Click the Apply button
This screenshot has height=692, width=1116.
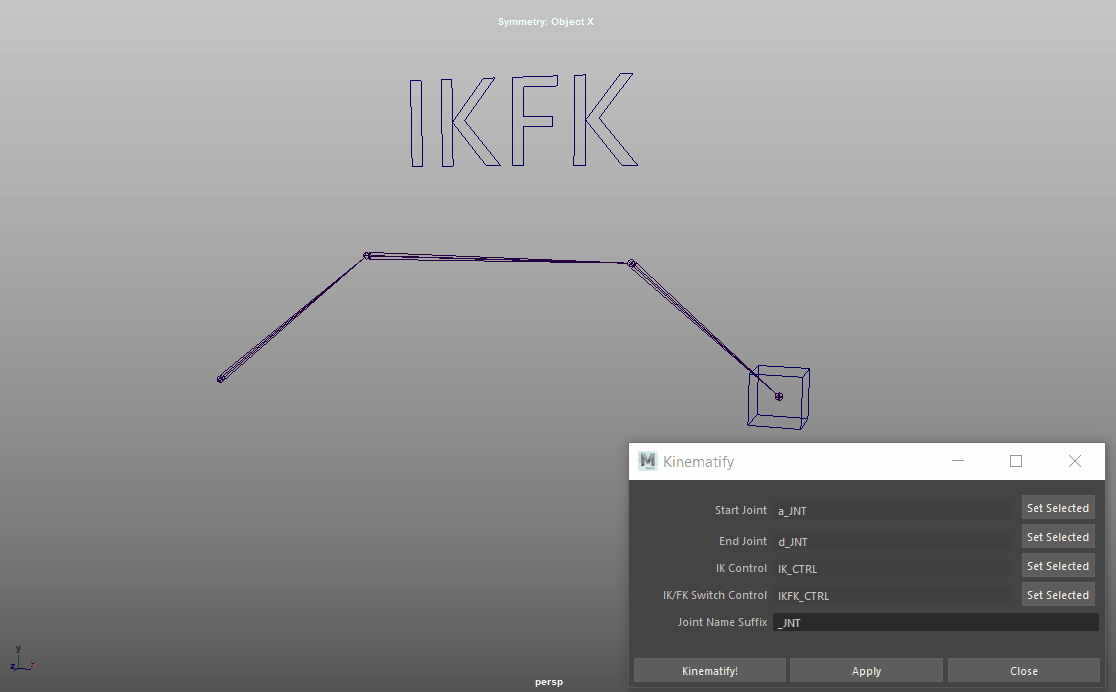866,671
